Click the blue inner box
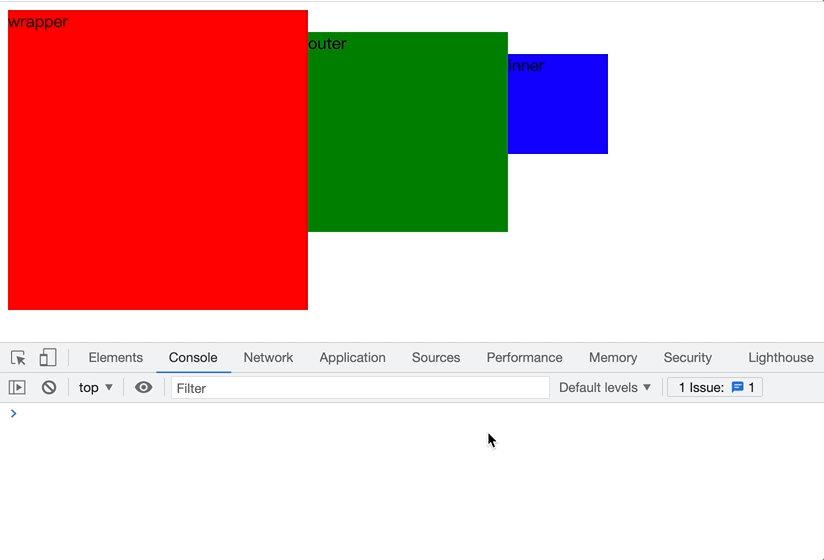The height and width of the screenshot is (560, 824). click(558, 104)
